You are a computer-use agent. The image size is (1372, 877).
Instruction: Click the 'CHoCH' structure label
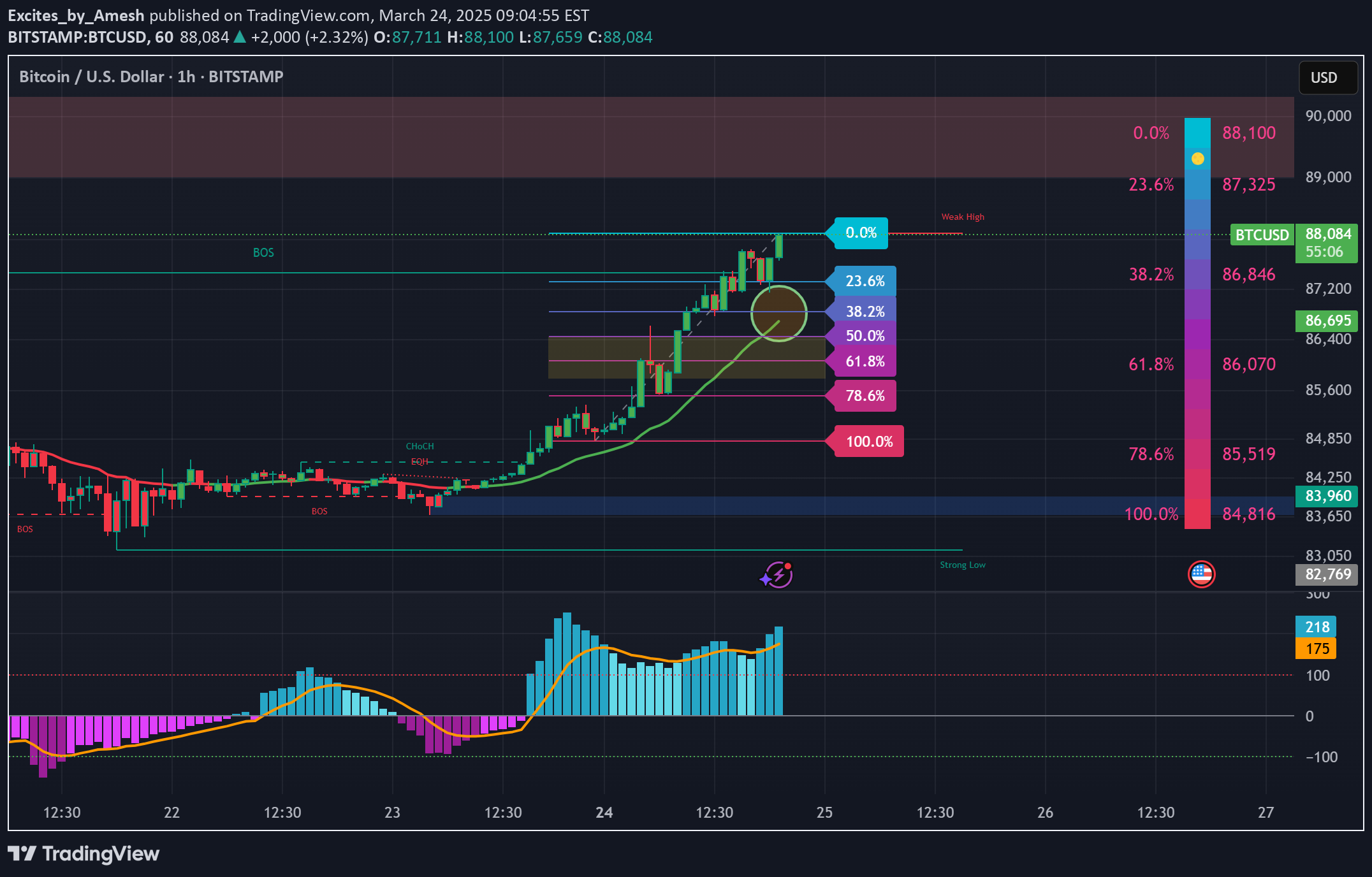pos(420,446)
